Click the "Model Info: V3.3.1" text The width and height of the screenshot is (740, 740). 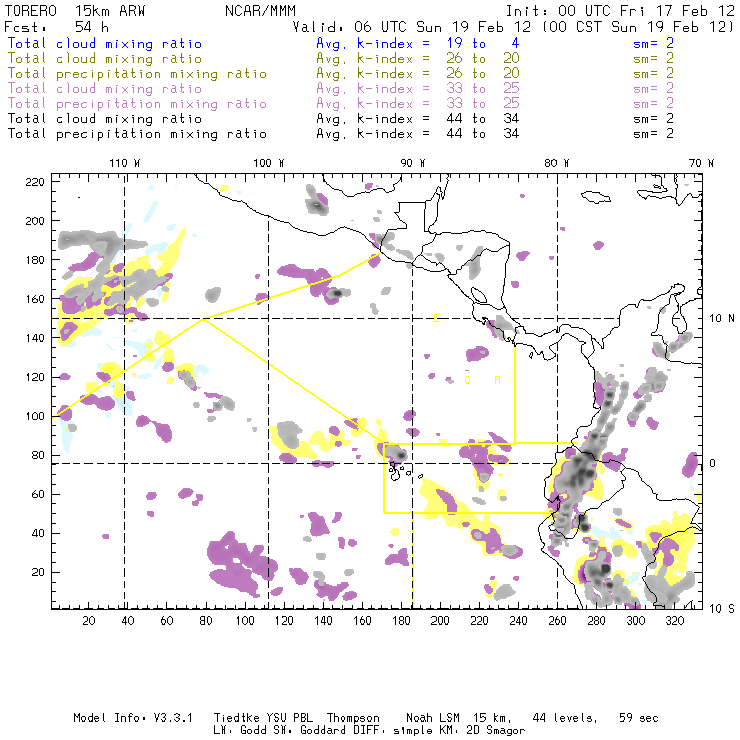tap(133, 718)
